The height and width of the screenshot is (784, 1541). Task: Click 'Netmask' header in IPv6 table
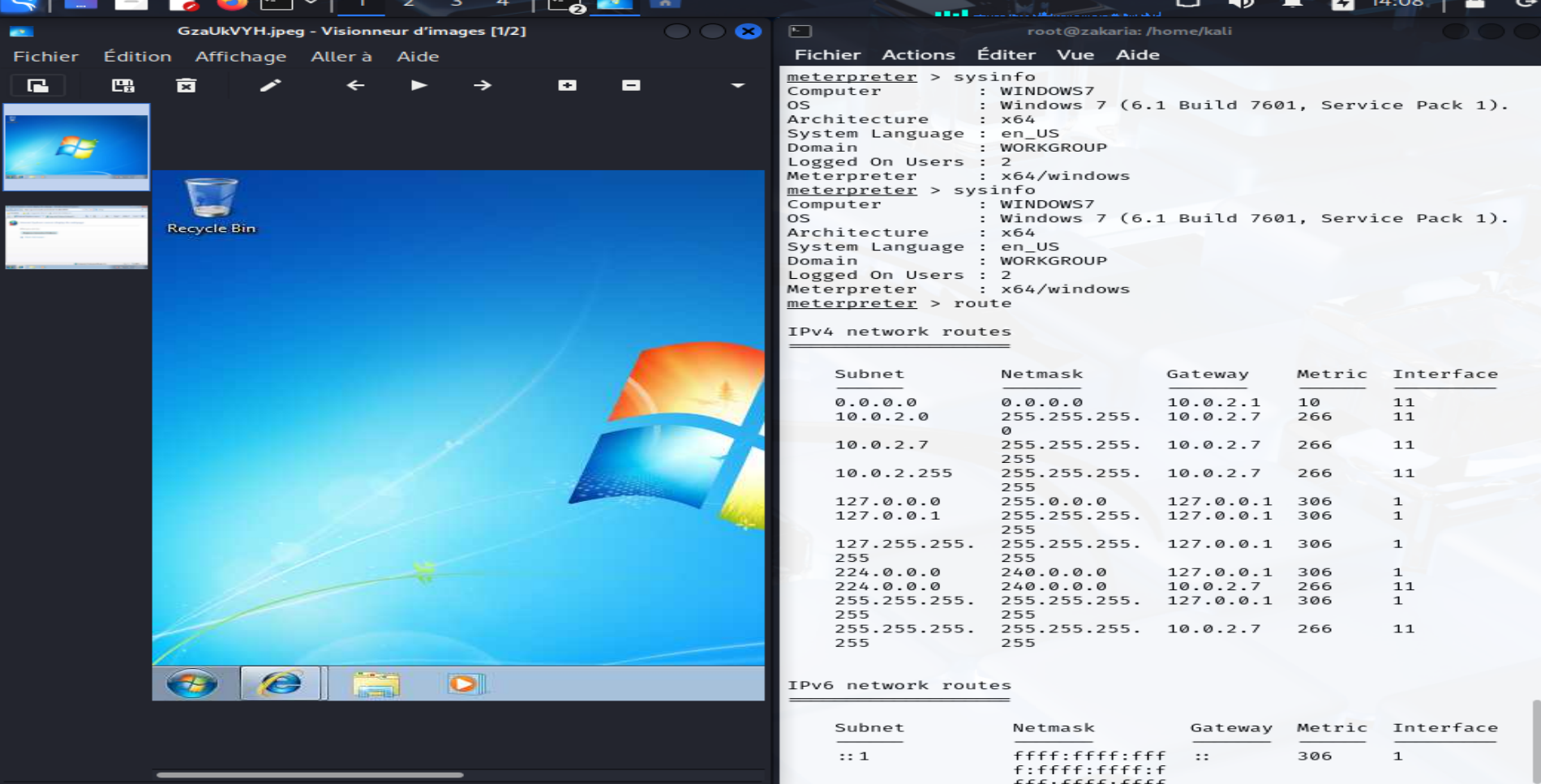(1054, 728)
